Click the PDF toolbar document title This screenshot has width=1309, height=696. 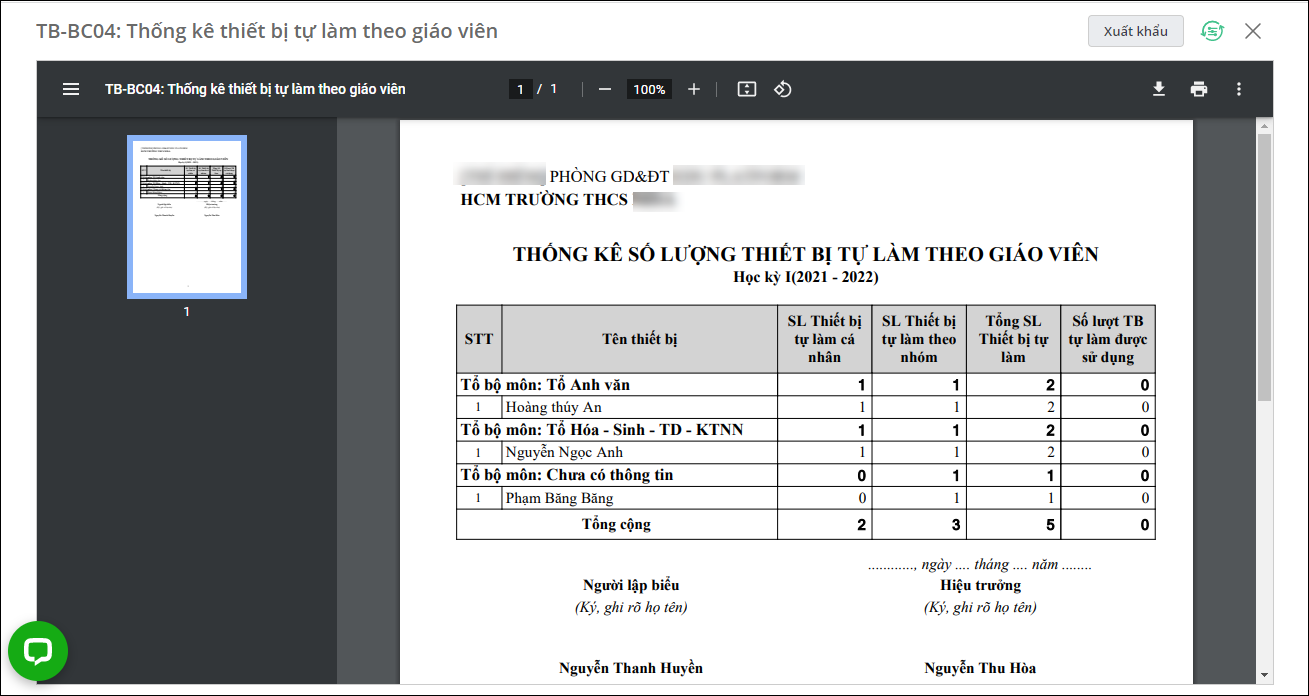255,89
